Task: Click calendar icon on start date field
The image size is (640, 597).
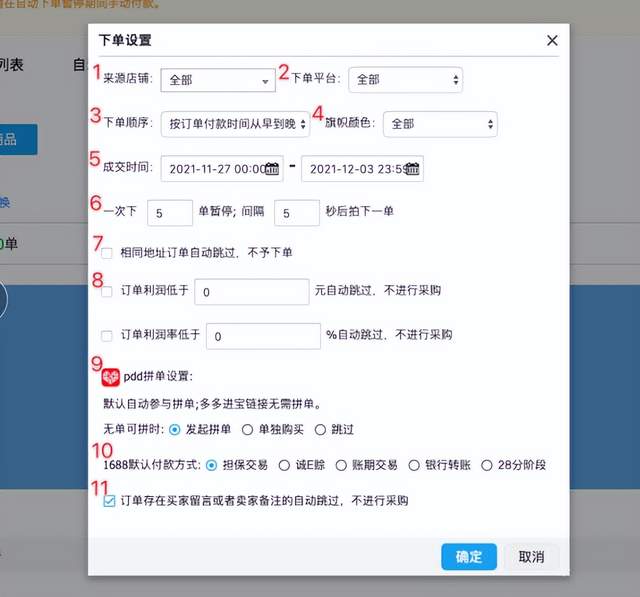Action: point(271,169)
